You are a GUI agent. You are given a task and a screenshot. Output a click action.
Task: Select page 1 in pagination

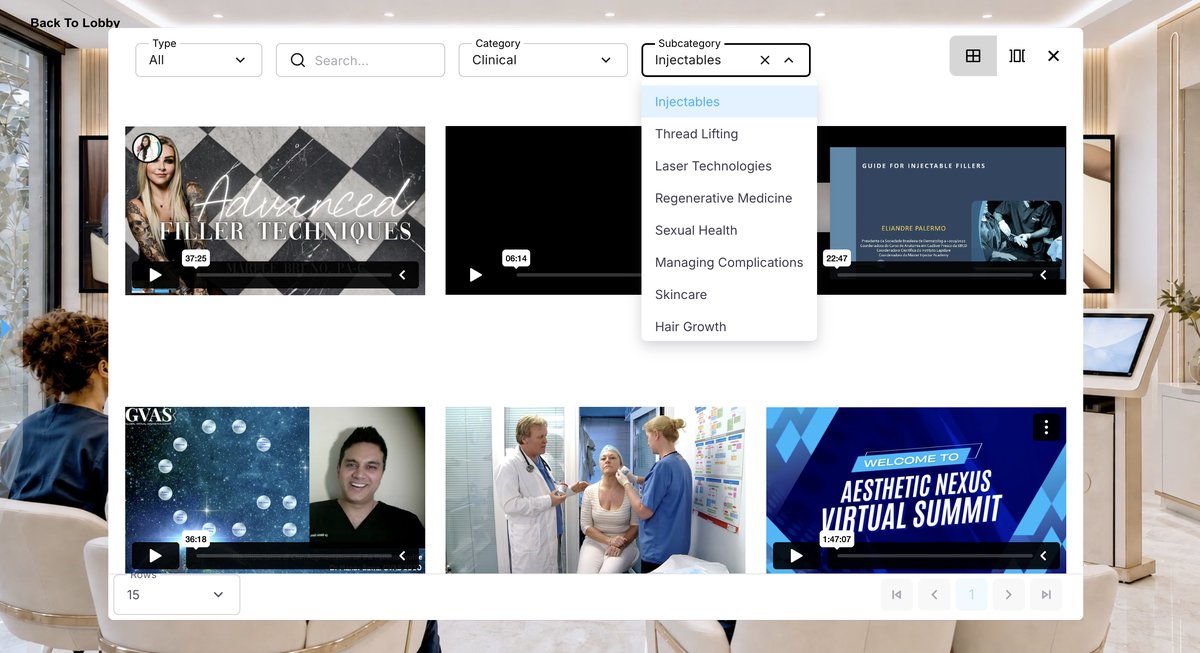[x=971, y=595]
